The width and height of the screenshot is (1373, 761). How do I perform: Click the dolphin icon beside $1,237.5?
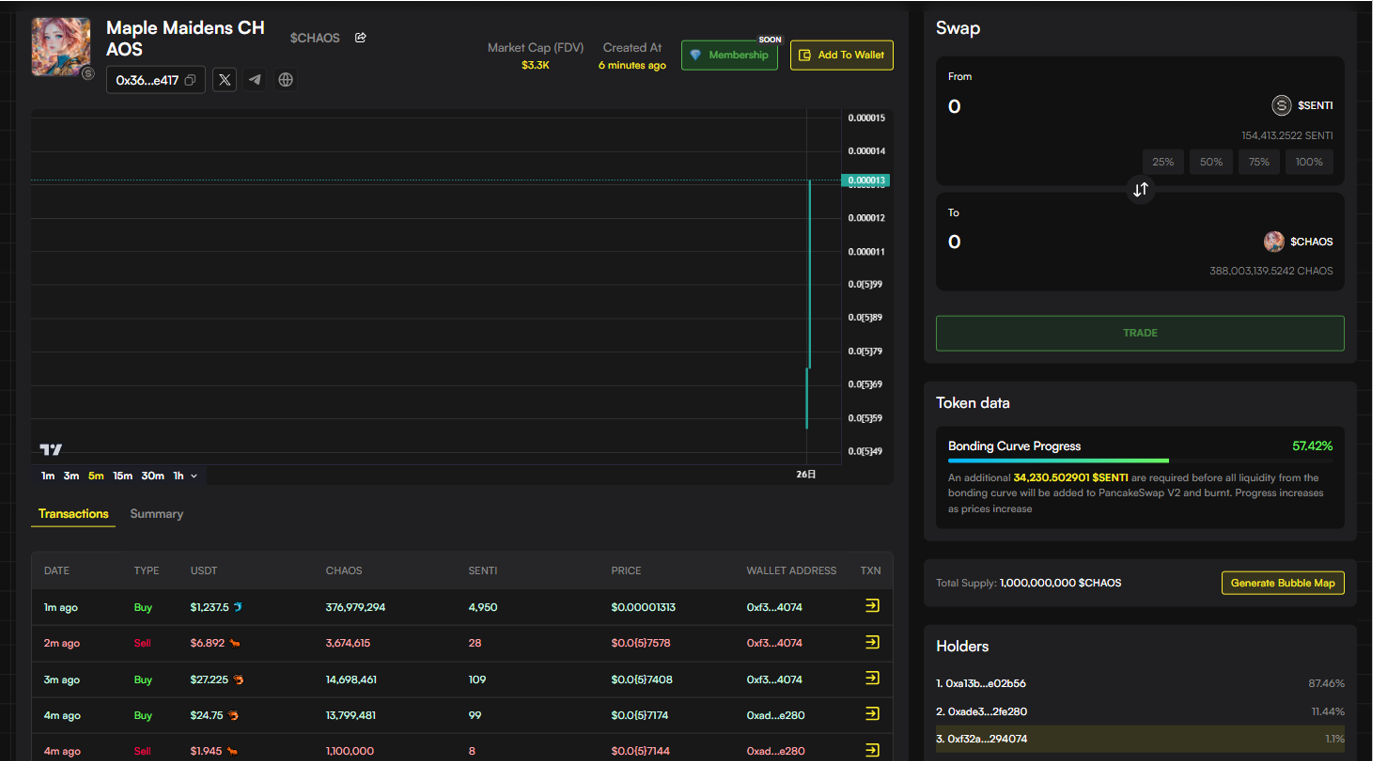pyautogui.click(x=238, y=607)
